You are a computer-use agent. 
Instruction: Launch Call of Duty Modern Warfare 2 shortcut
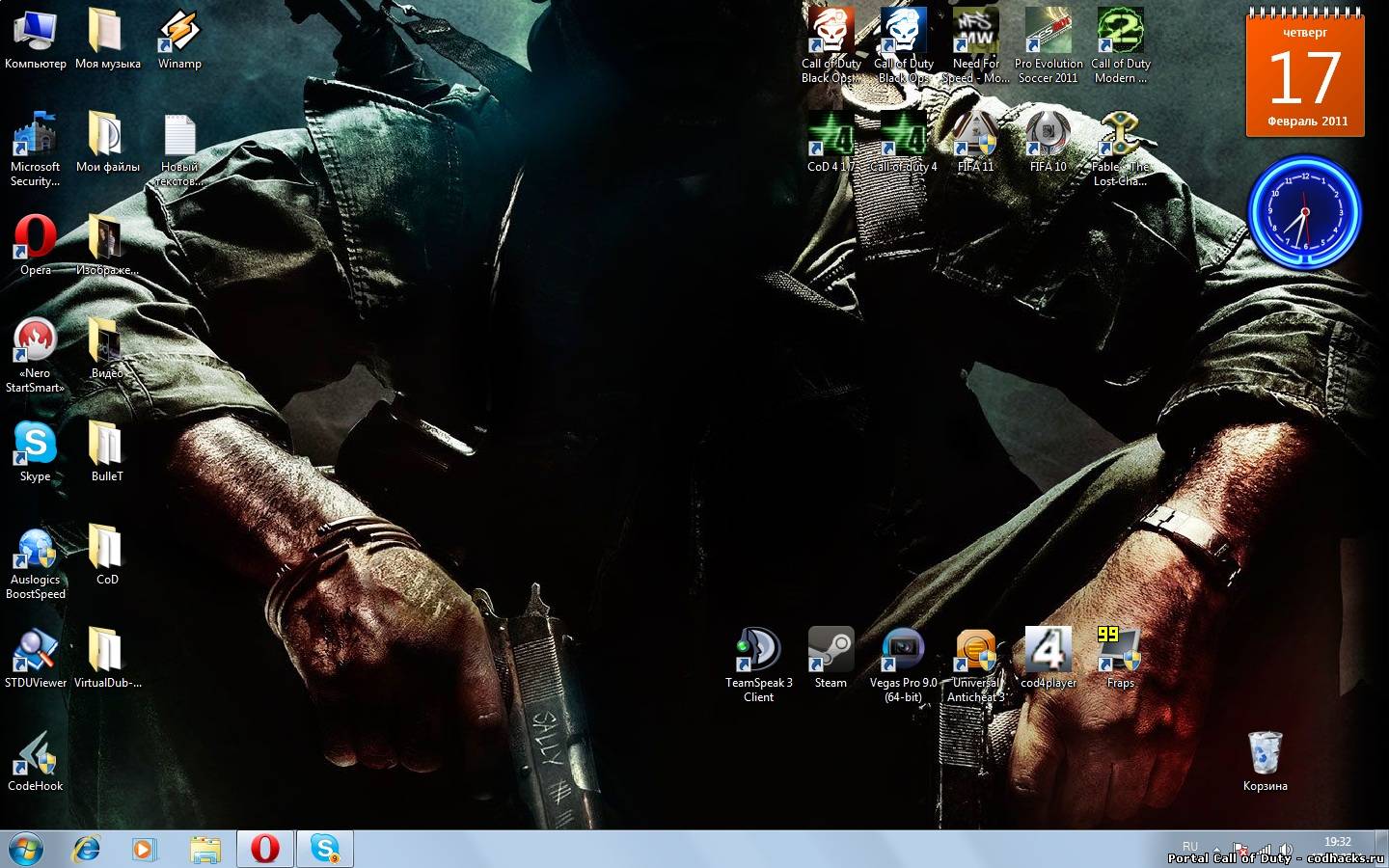[x=1121, y=46]
